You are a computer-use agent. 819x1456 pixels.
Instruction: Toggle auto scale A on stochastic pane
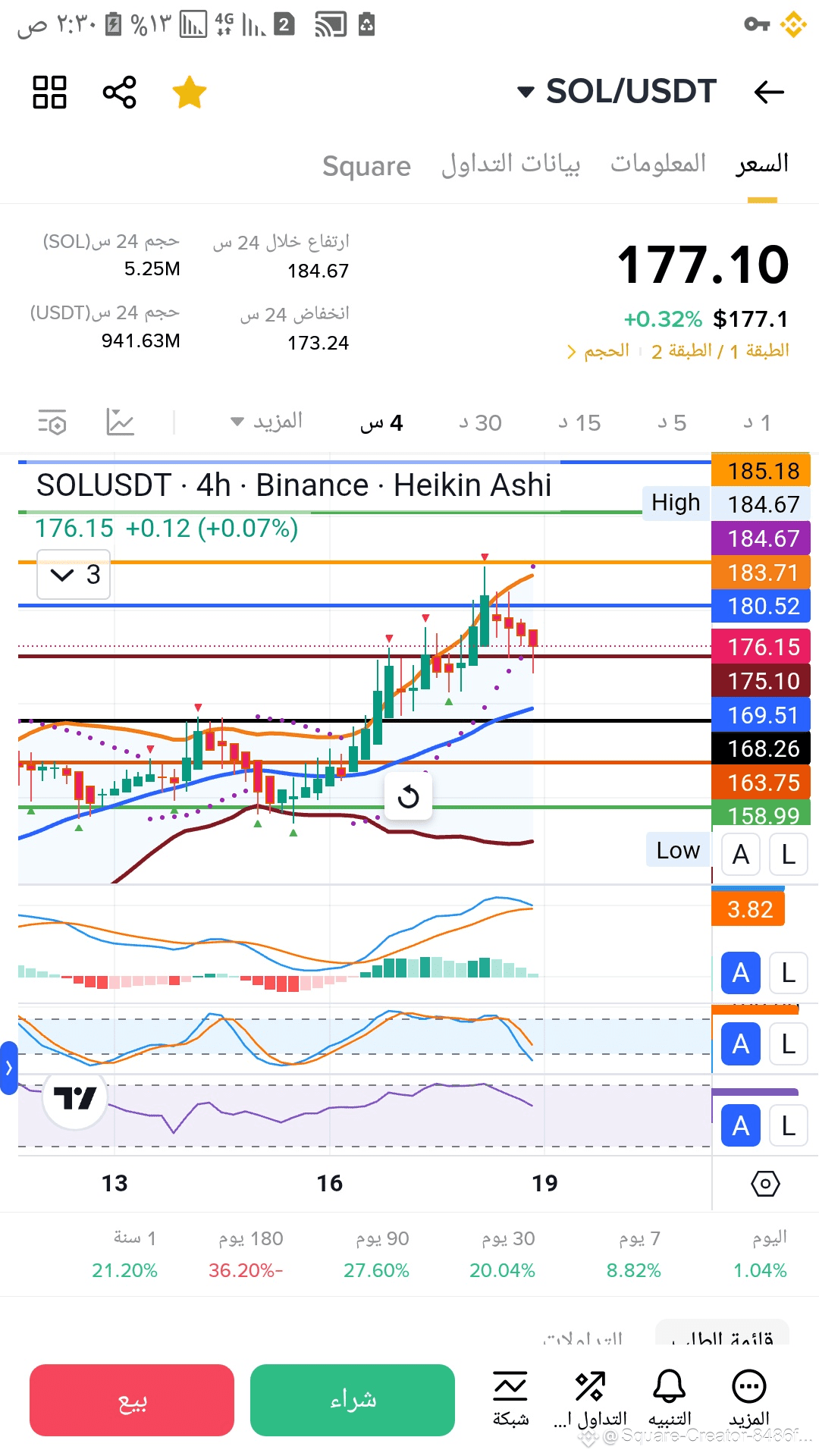point(741,1044)
